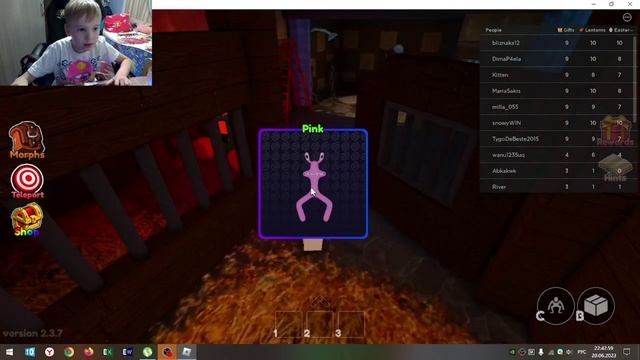Click the network tray icon
Viewport: 640px width, 360px height.
(x=551, y=351)
